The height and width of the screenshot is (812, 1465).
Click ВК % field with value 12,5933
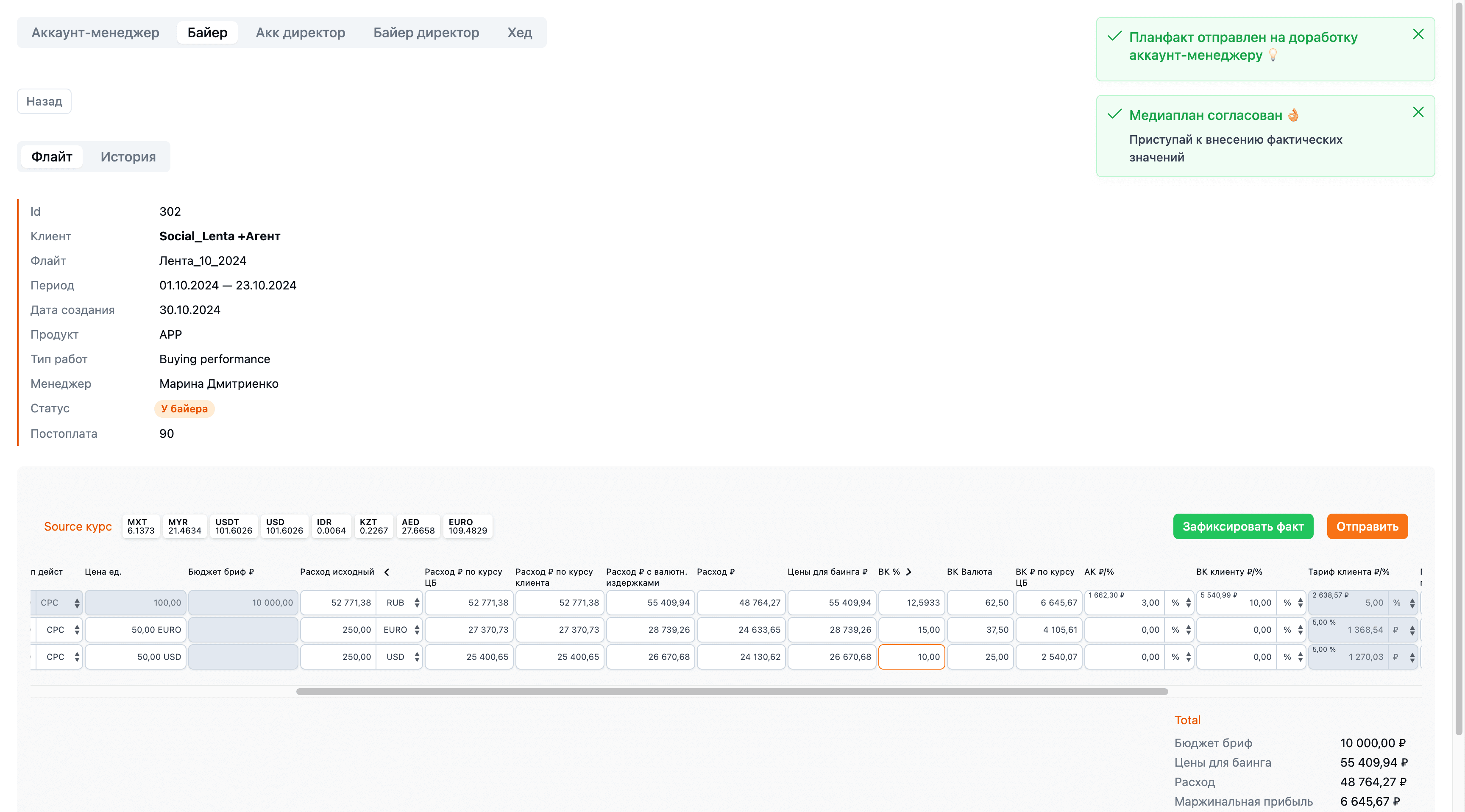[911, 602]
